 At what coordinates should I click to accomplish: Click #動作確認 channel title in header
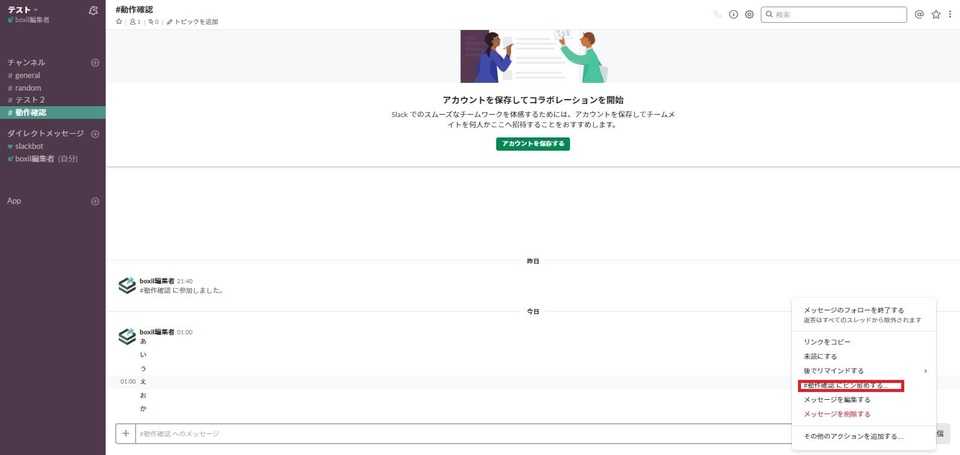[134, 9]
